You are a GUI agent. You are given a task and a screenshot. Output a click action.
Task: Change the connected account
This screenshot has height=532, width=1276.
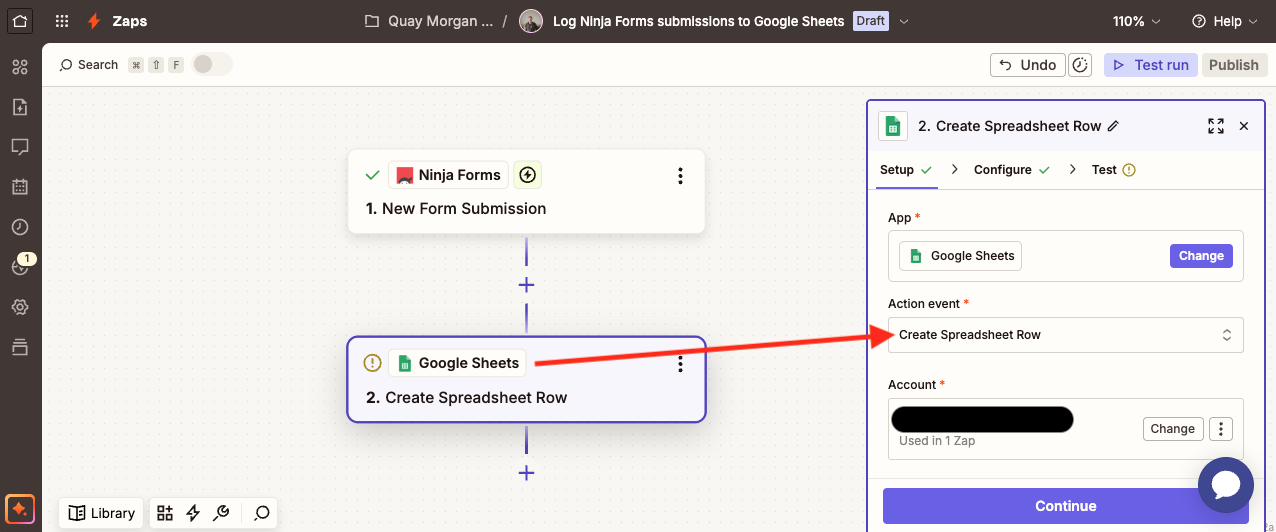click(x=1172, y=429)
